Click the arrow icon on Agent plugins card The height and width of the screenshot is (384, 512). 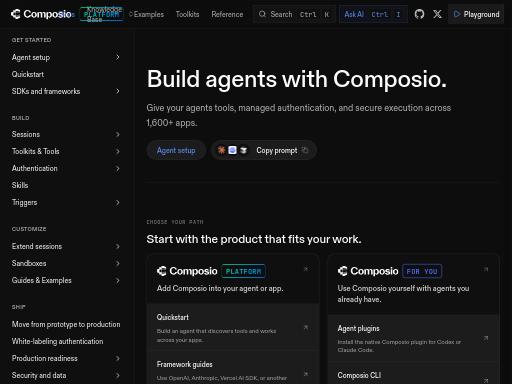[486, 338]
